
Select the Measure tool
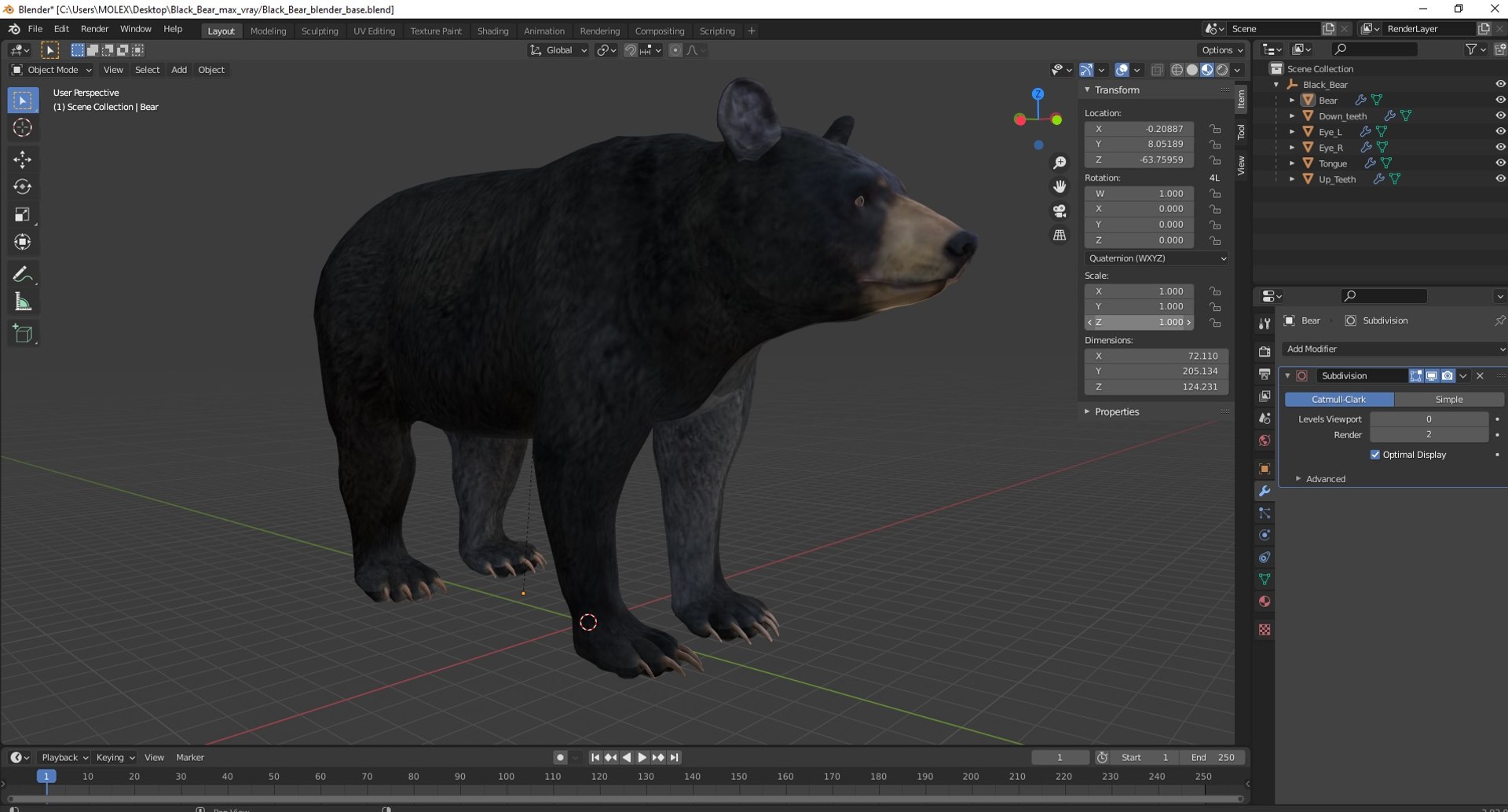pyautogui.click(x=23, y=302)
